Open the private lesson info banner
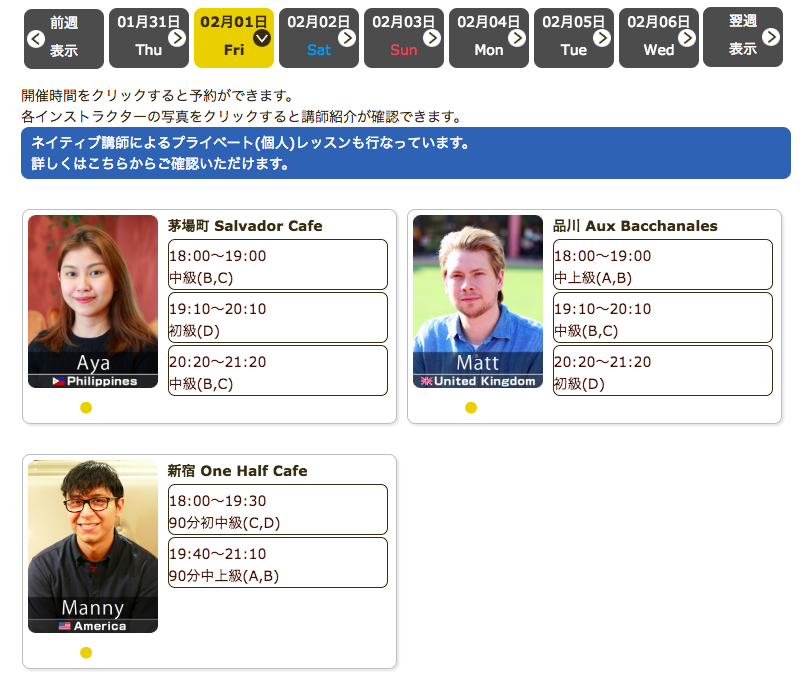The height and width of the screenshot is (694, 804). click(405, 154)
